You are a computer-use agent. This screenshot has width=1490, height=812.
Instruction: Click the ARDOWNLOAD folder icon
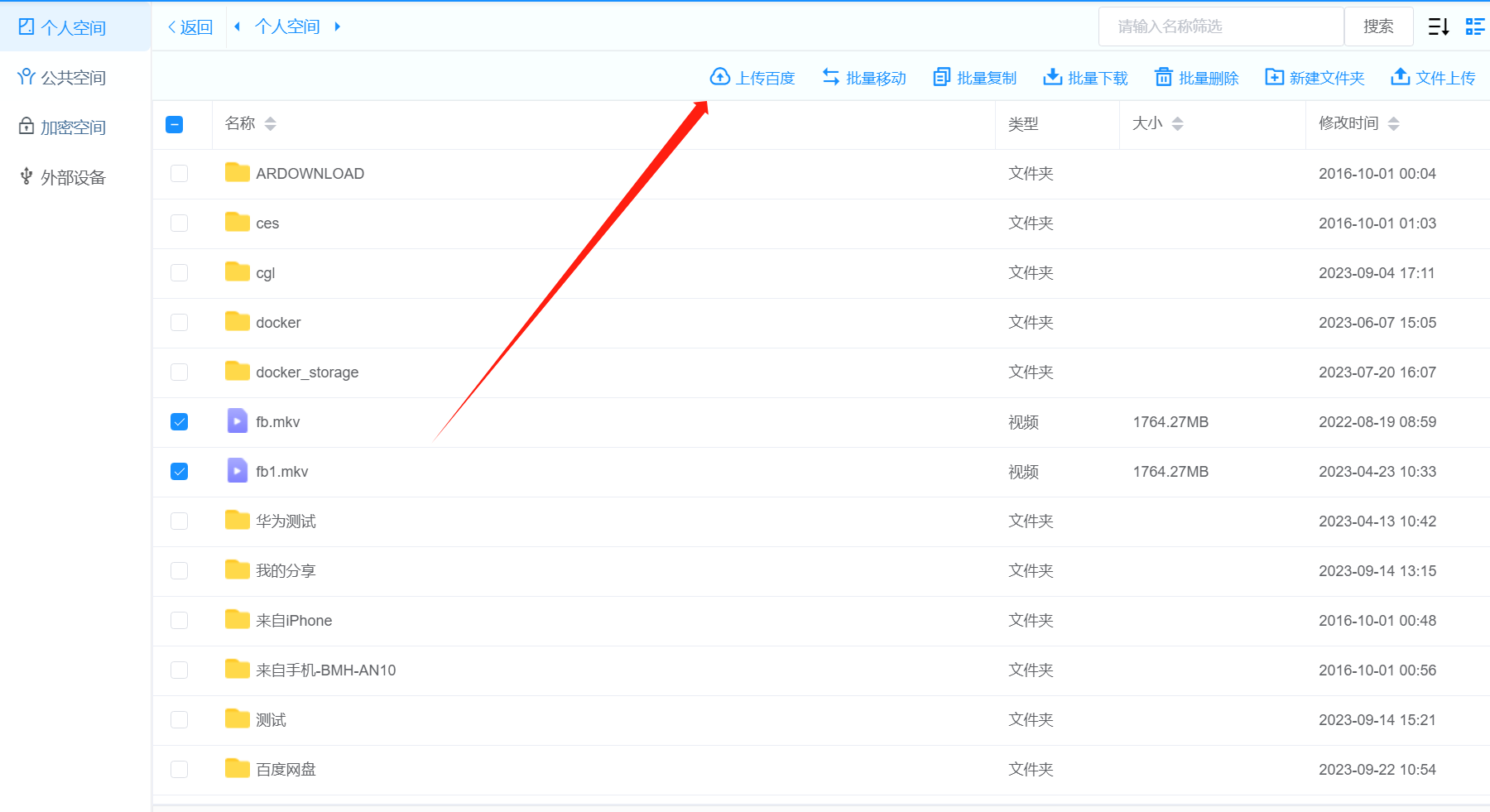pos(238,172)
